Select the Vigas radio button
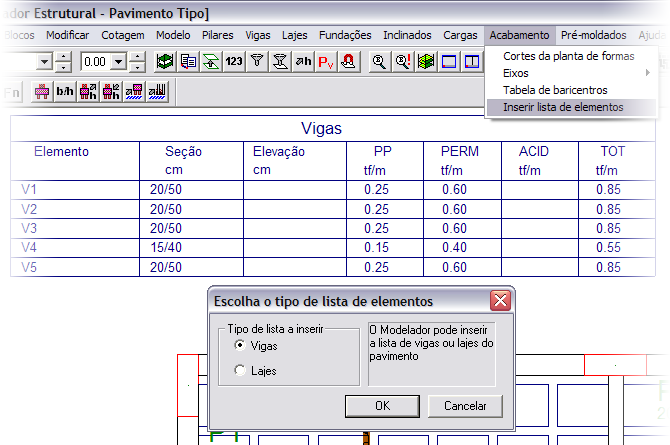This screenshot has height=445, width=670. [x=239, y=345]
